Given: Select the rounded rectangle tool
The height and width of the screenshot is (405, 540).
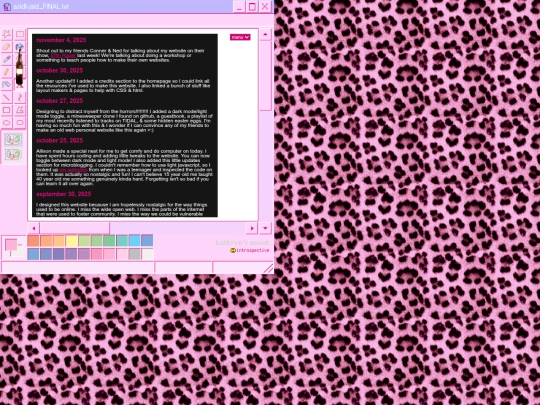Looking at the screenshot, I should 20,123.
